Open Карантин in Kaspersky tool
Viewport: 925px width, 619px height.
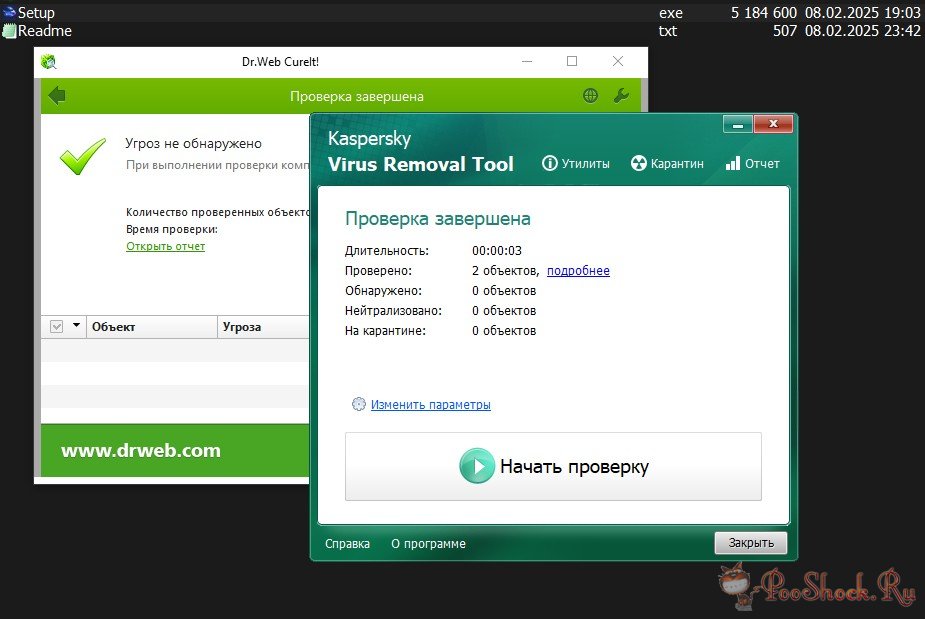click(667, 163)
